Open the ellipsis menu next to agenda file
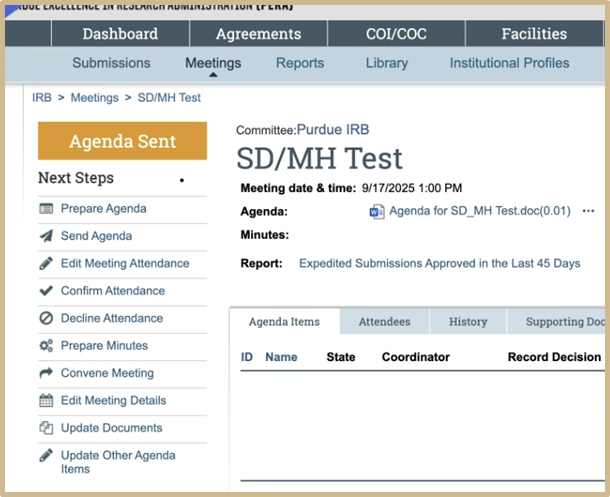 (588, 211)
